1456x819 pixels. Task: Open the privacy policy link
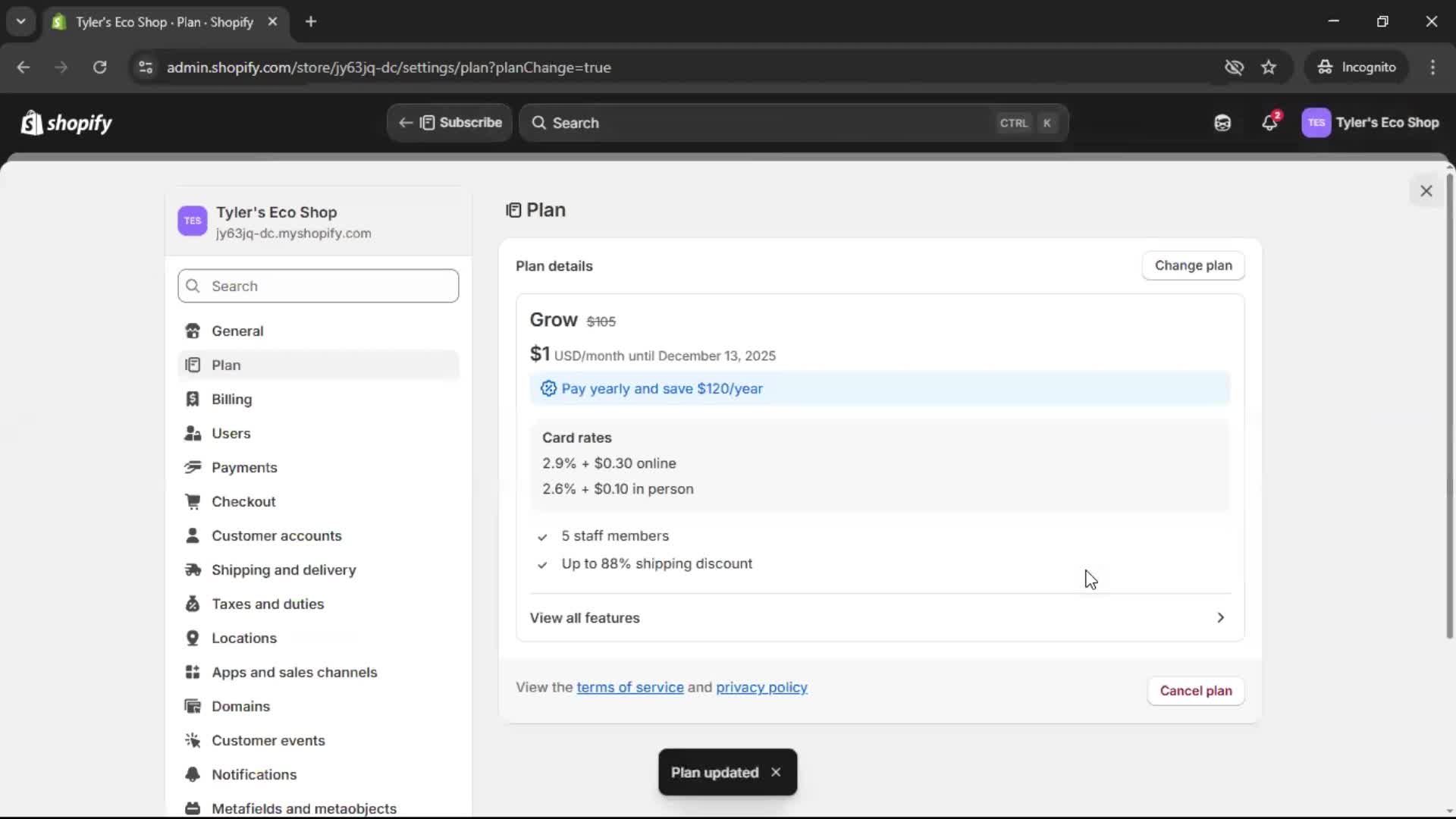(x=761, y=688)
